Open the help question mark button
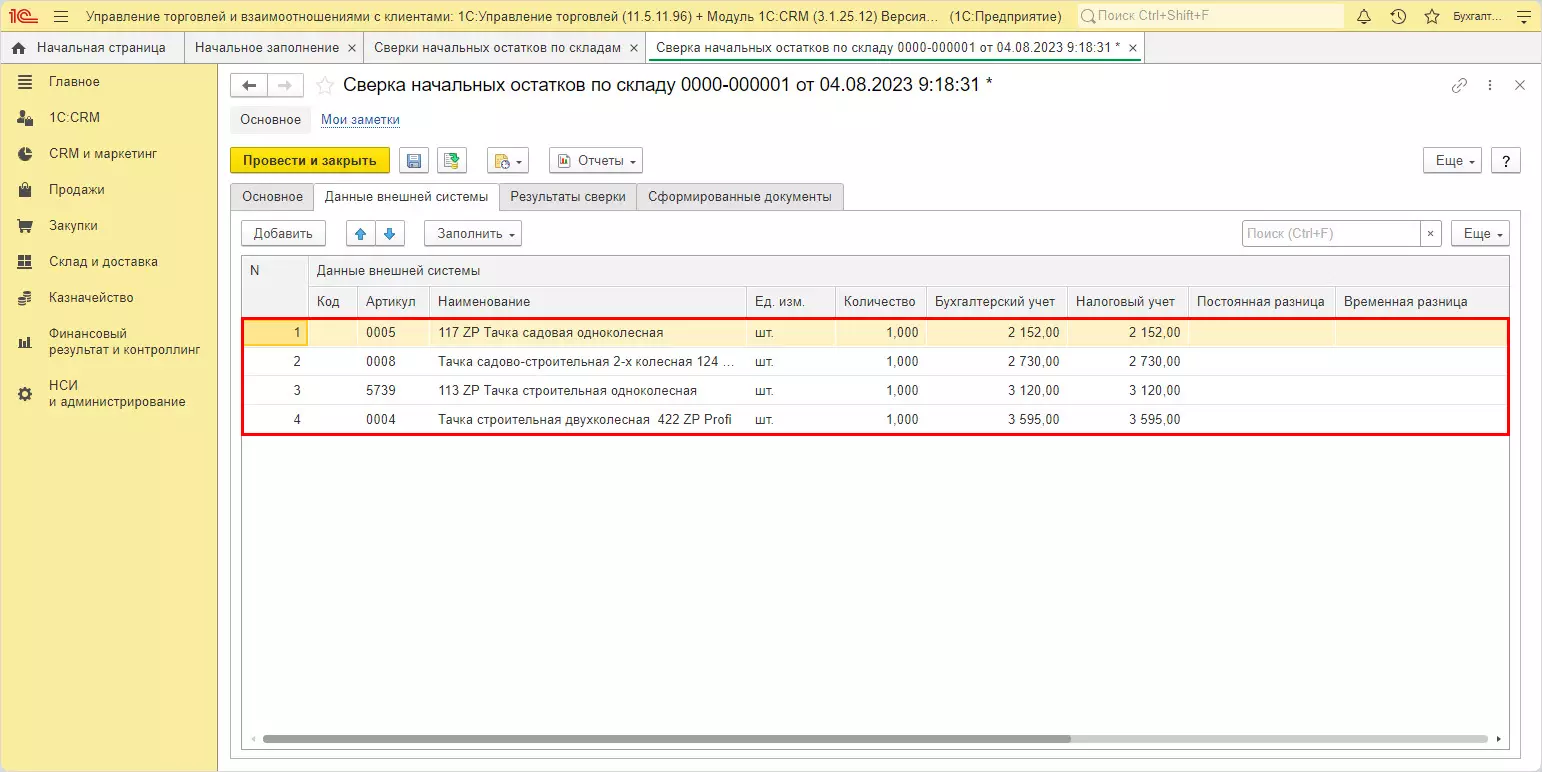 (1505, 161)
